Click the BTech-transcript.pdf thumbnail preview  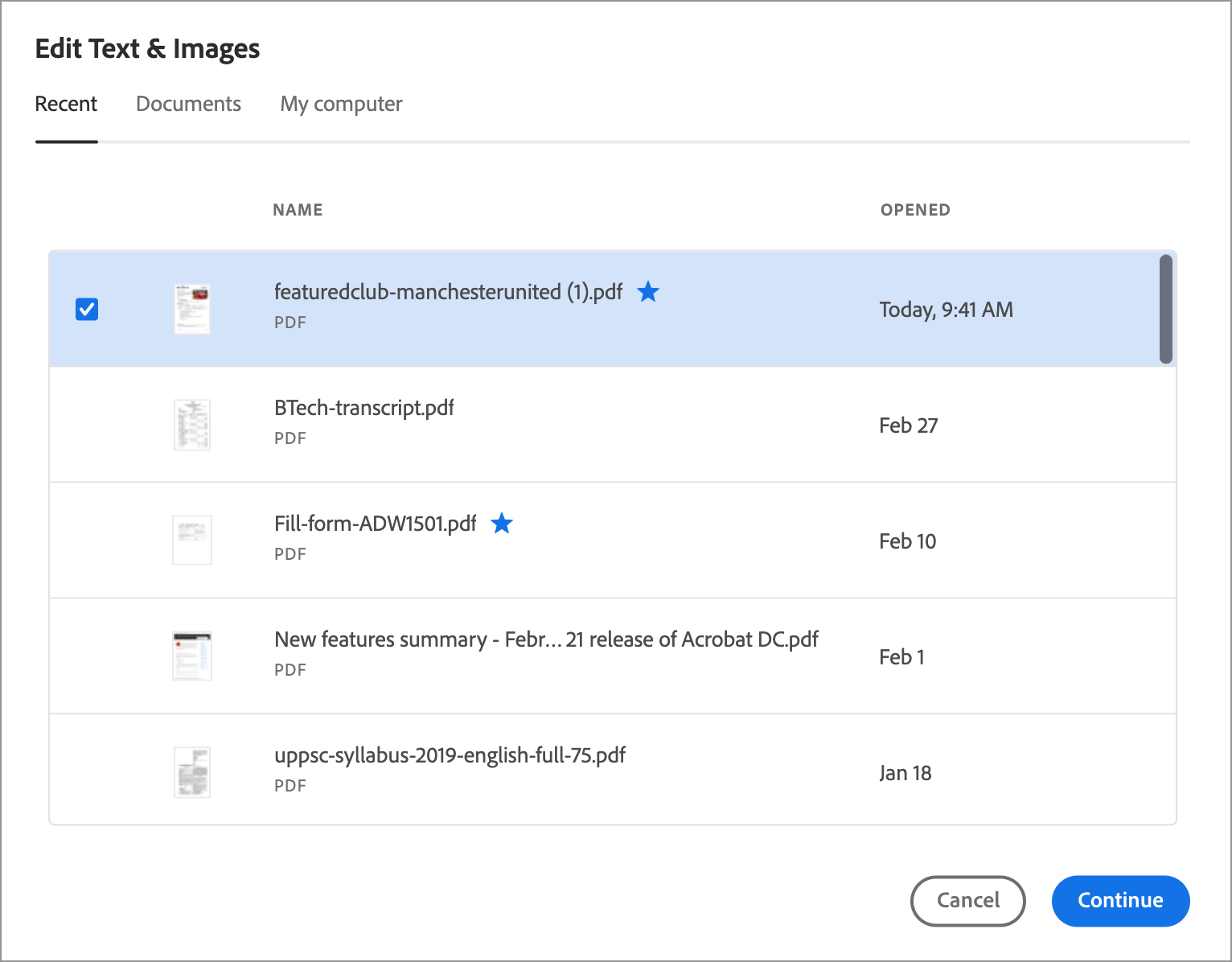point(191,424)
